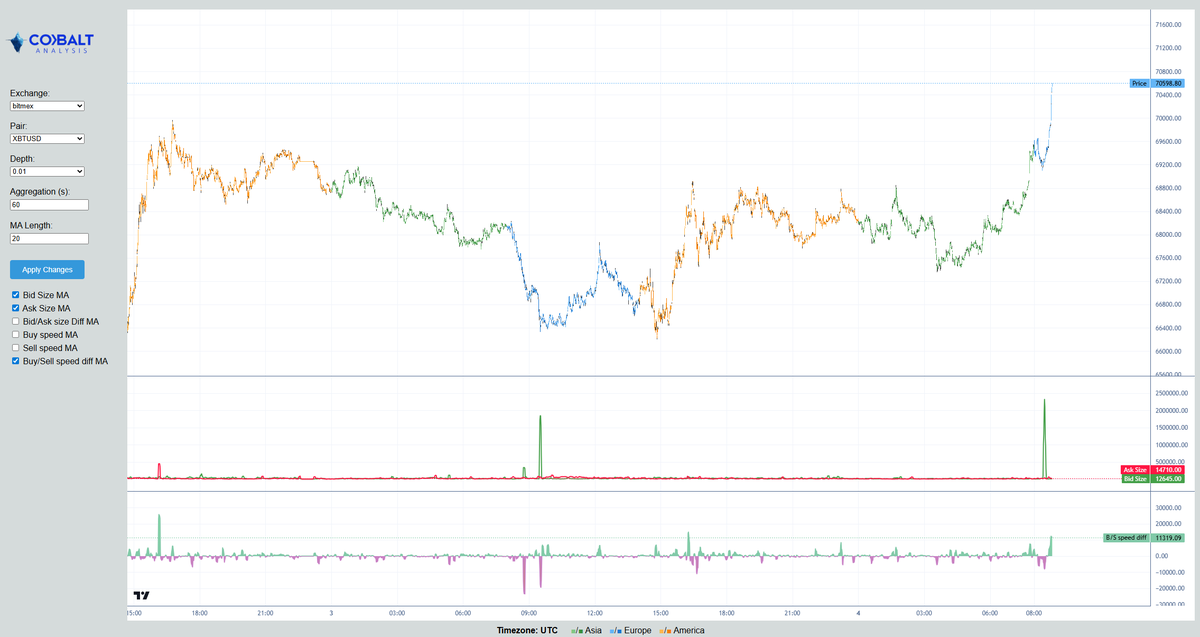The height and width of the screenshot is (637, 1200).
Task: Click the -20000.00 speed diff axis value
Action: click(1168, 587)
